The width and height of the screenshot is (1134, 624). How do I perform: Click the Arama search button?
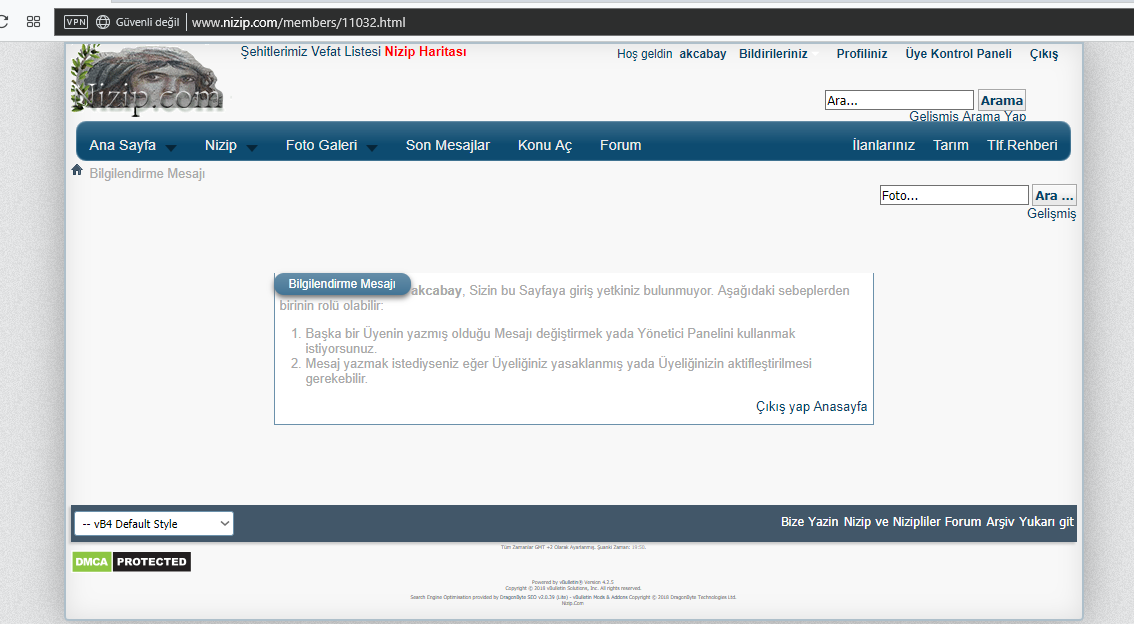(x=1002, y=101)
